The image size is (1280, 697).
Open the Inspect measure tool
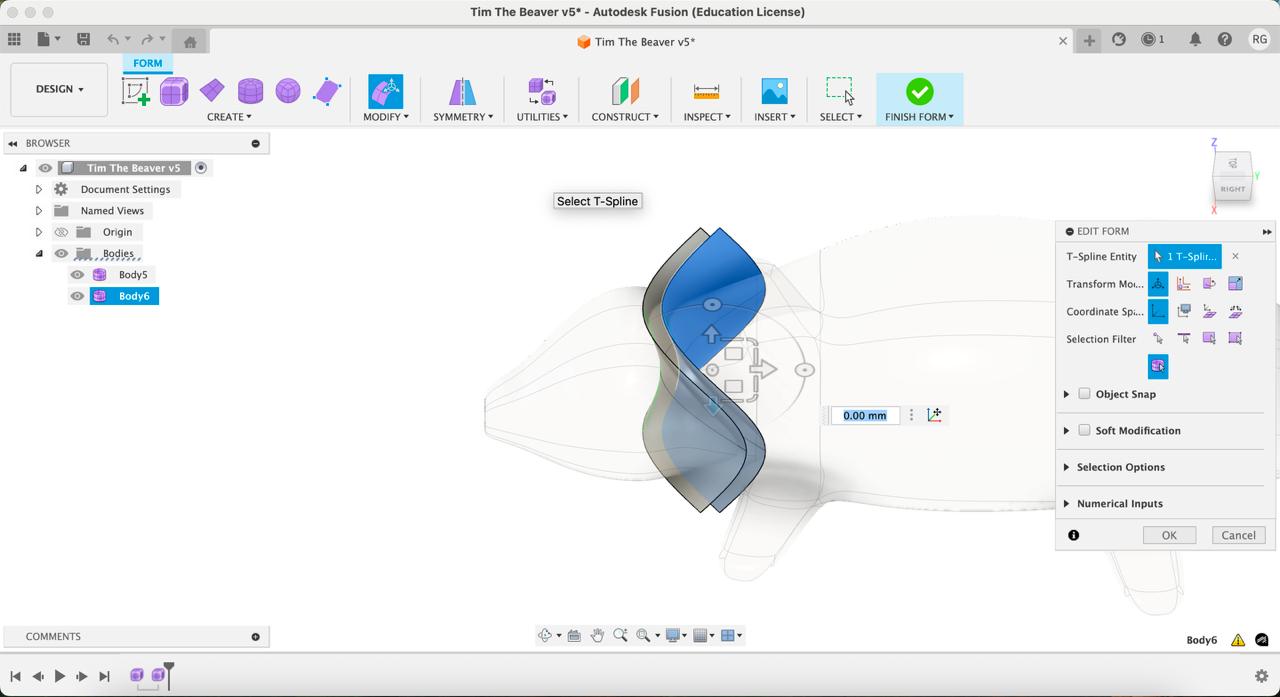pyautogui.click(x=706, y=92)
